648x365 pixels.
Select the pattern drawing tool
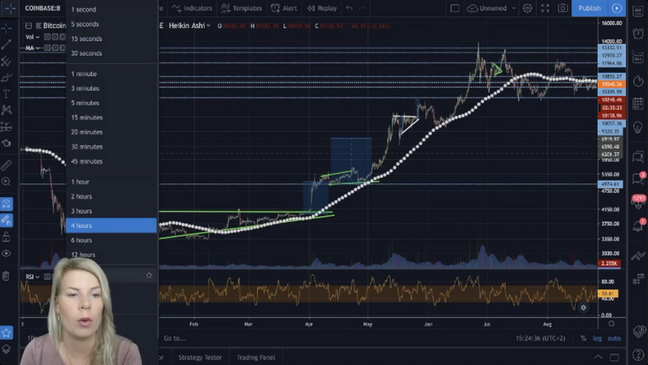pyautogui.click(x=6, y=110)
